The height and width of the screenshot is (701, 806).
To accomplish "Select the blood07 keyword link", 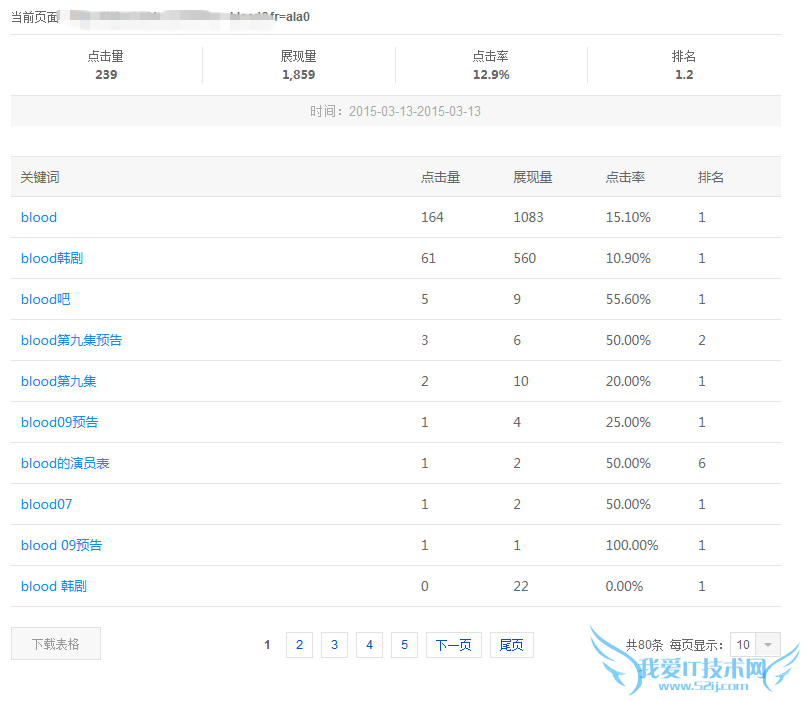I will pyautogui.click(x=47, y=504).
